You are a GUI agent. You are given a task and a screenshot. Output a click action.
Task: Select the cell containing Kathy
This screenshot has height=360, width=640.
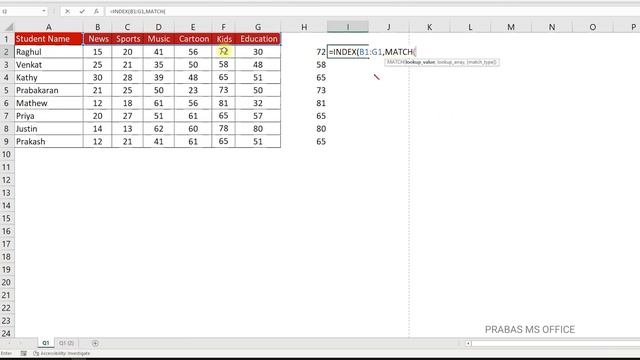tap(49, 78)
